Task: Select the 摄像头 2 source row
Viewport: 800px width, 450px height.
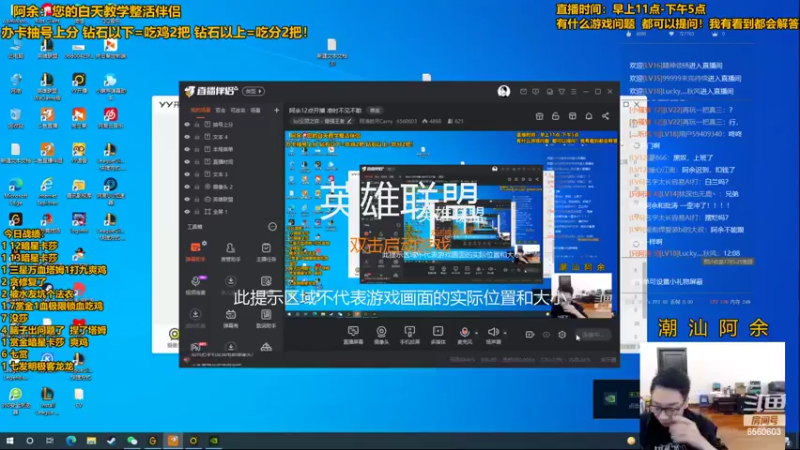Action: [233, 187]
